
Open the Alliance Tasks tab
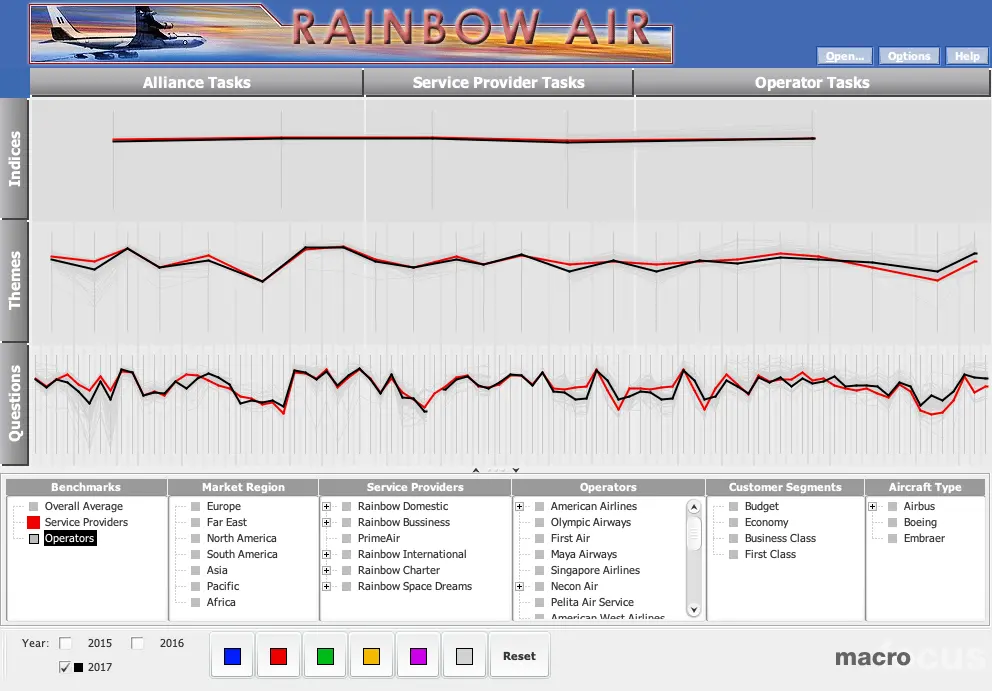[x=196, y=83]
